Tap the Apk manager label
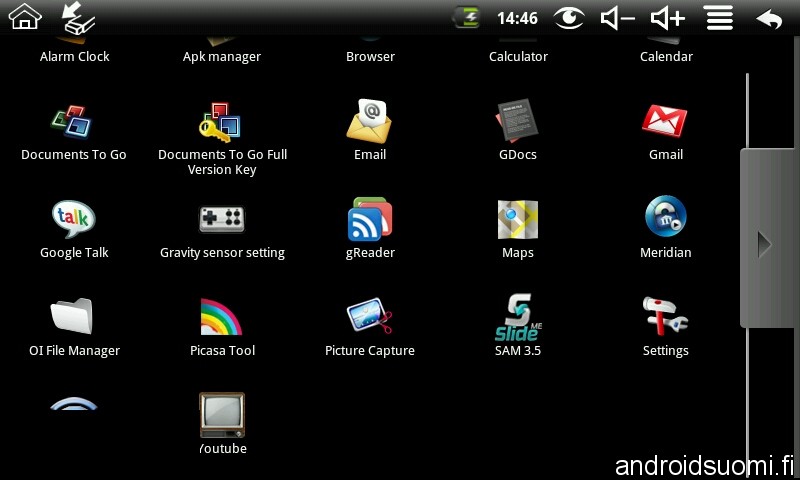This screenshot has height=480, width=800. (222, 57)
